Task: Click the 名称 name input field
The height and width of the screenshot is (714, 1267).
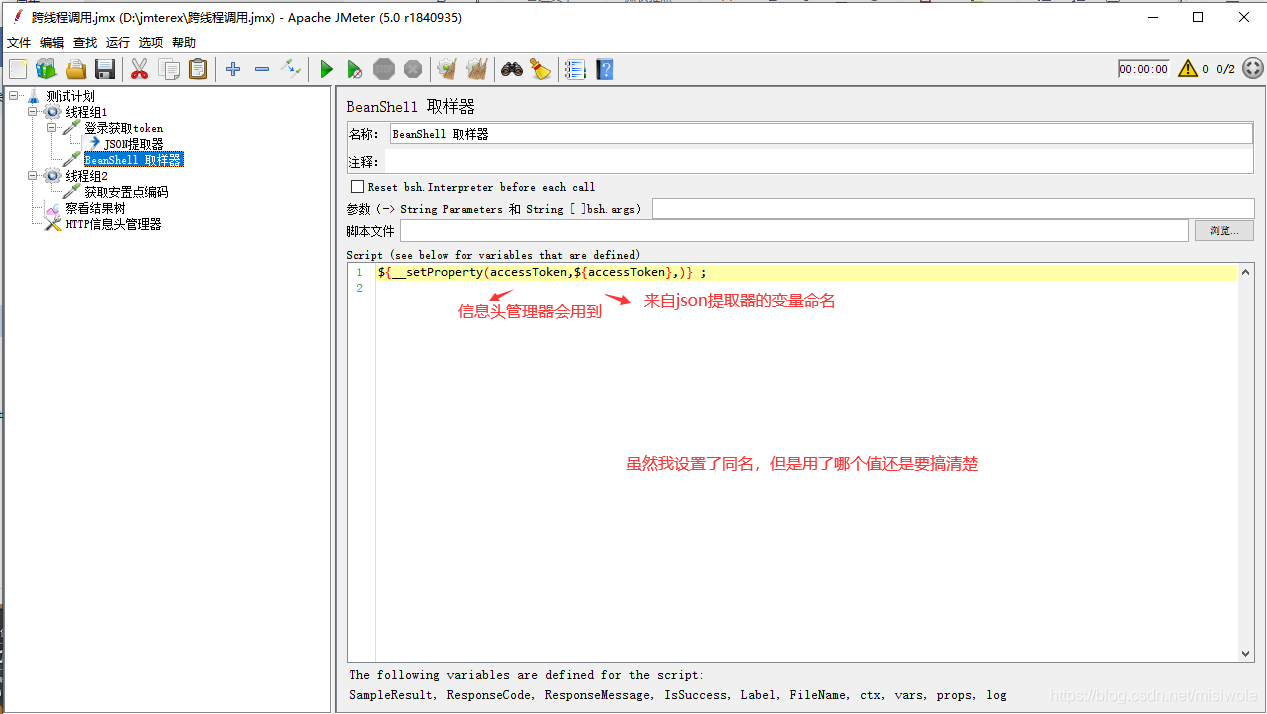Action: click(820, 134)
